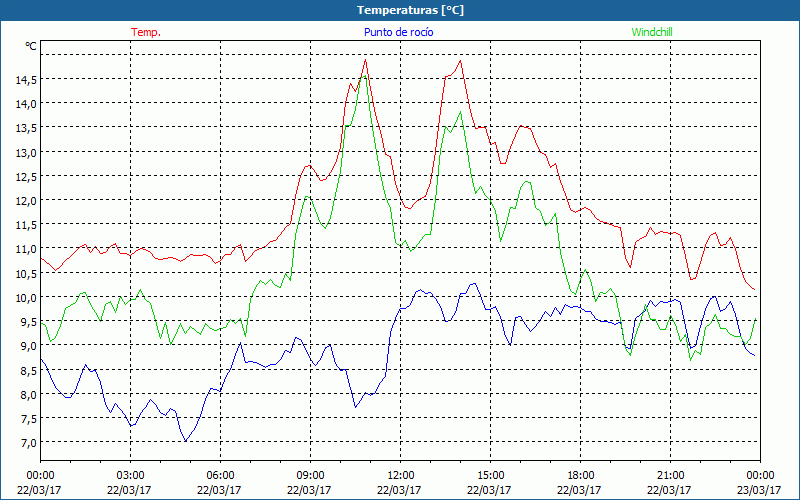
Task: Click the 11,0 value on the temperature axis
Action: (x=26, y=248)
